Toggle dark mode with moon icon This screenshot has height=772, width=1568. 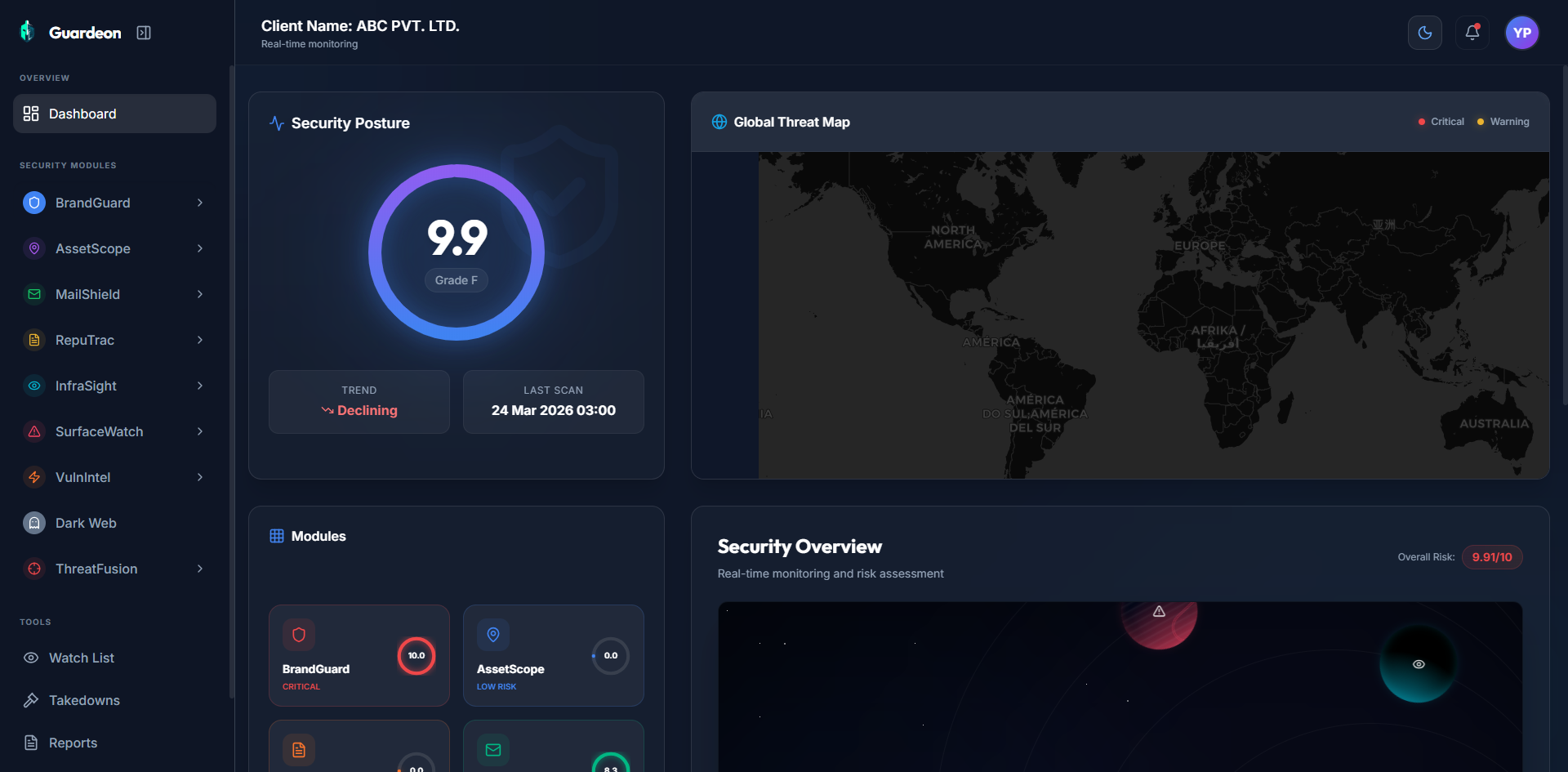coord(1425,33)
